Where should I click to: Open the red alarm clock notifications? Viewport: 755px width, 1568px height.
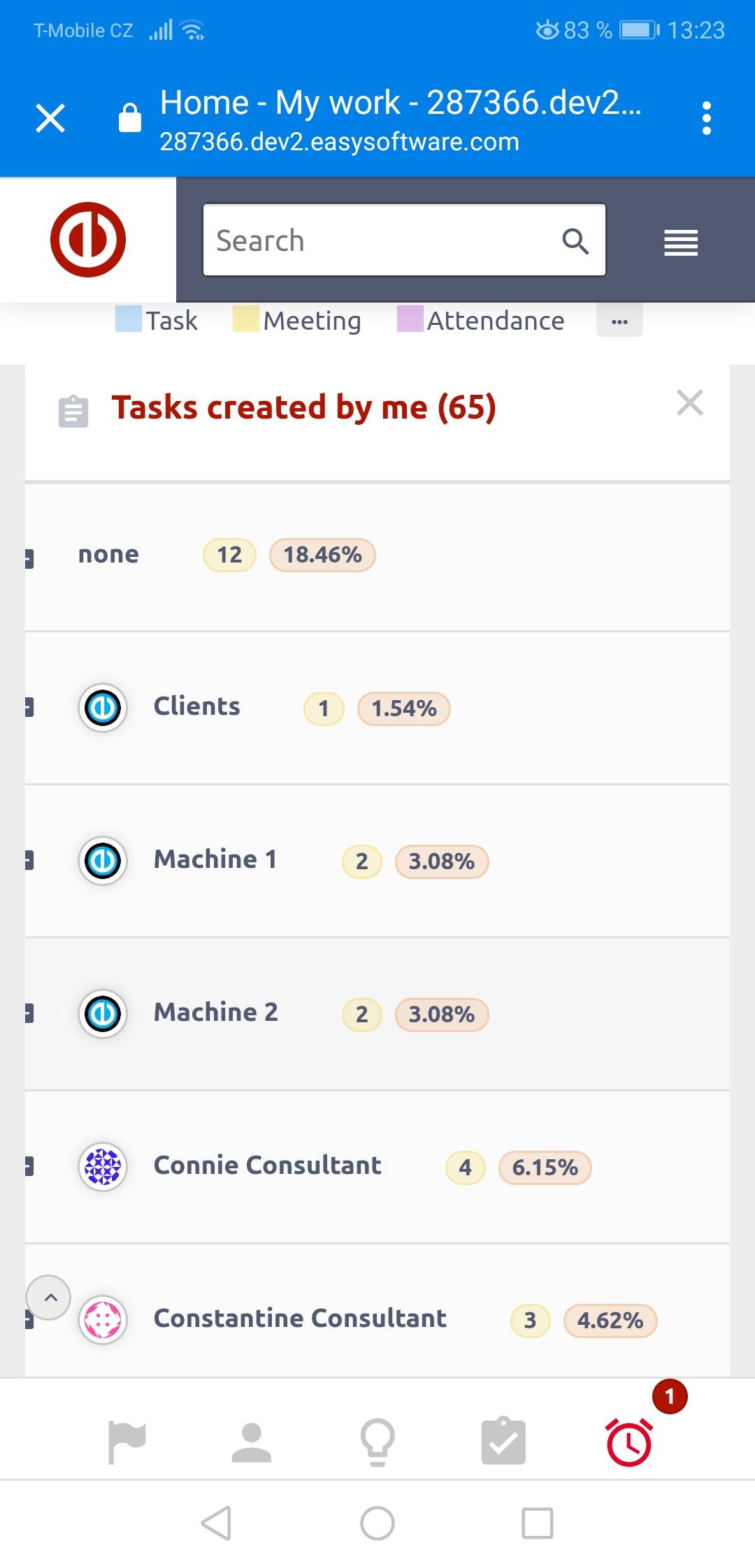[x=629, y=1442]
